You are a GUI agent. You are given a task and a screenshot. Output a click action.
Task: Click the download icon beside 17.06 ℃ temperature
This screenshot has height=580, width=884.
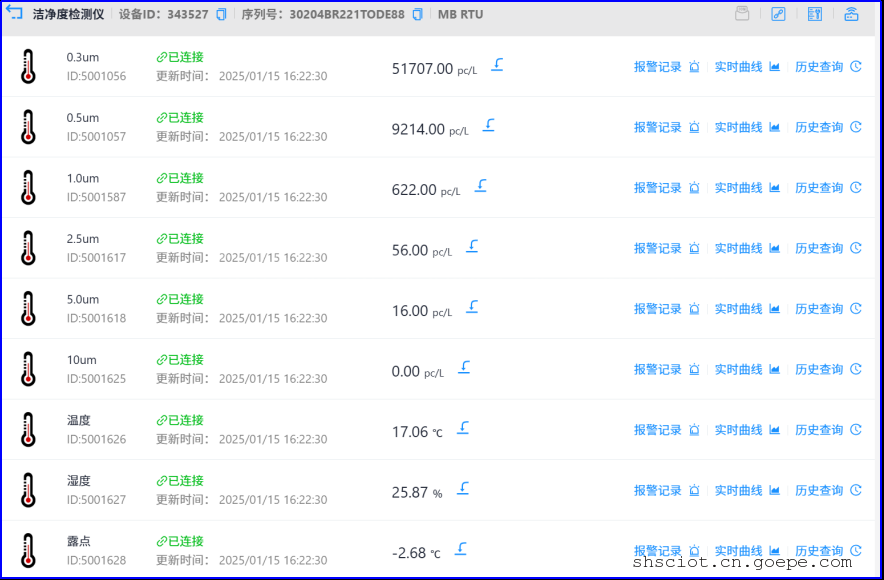[463, 428]
